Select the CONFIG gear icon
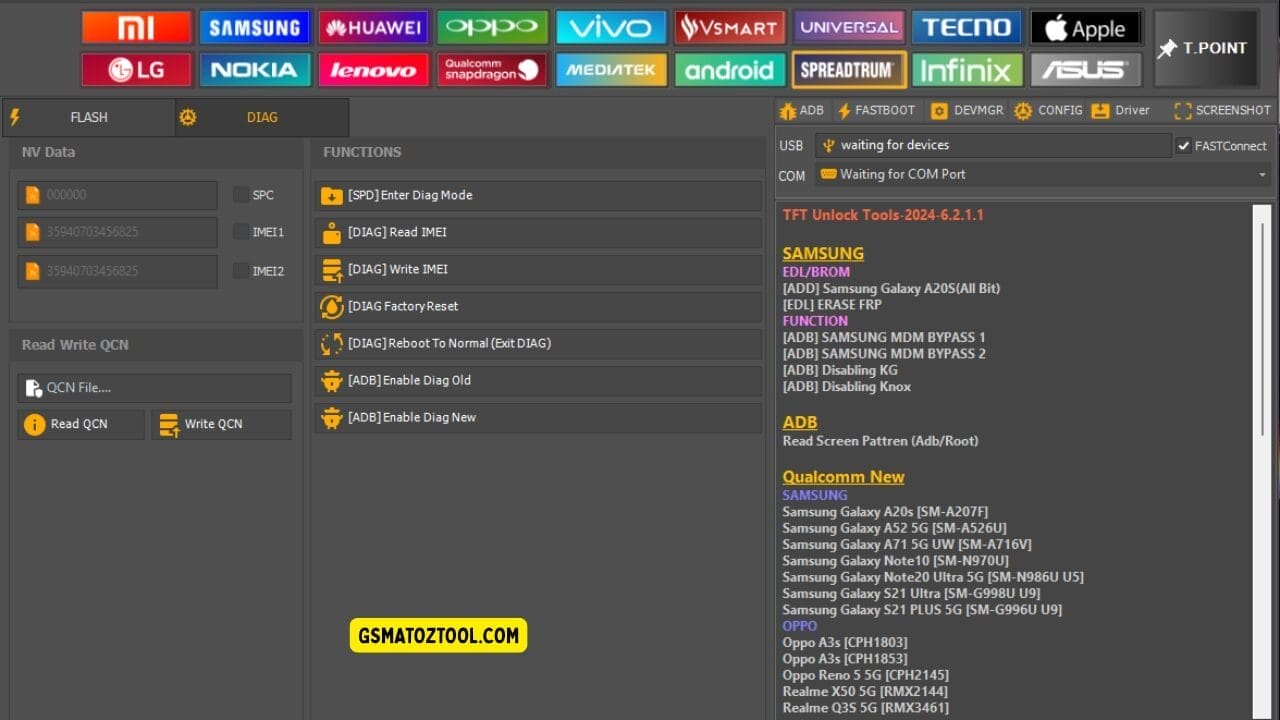This screenshot has height=720, width=1280. tap(1048, 110)
